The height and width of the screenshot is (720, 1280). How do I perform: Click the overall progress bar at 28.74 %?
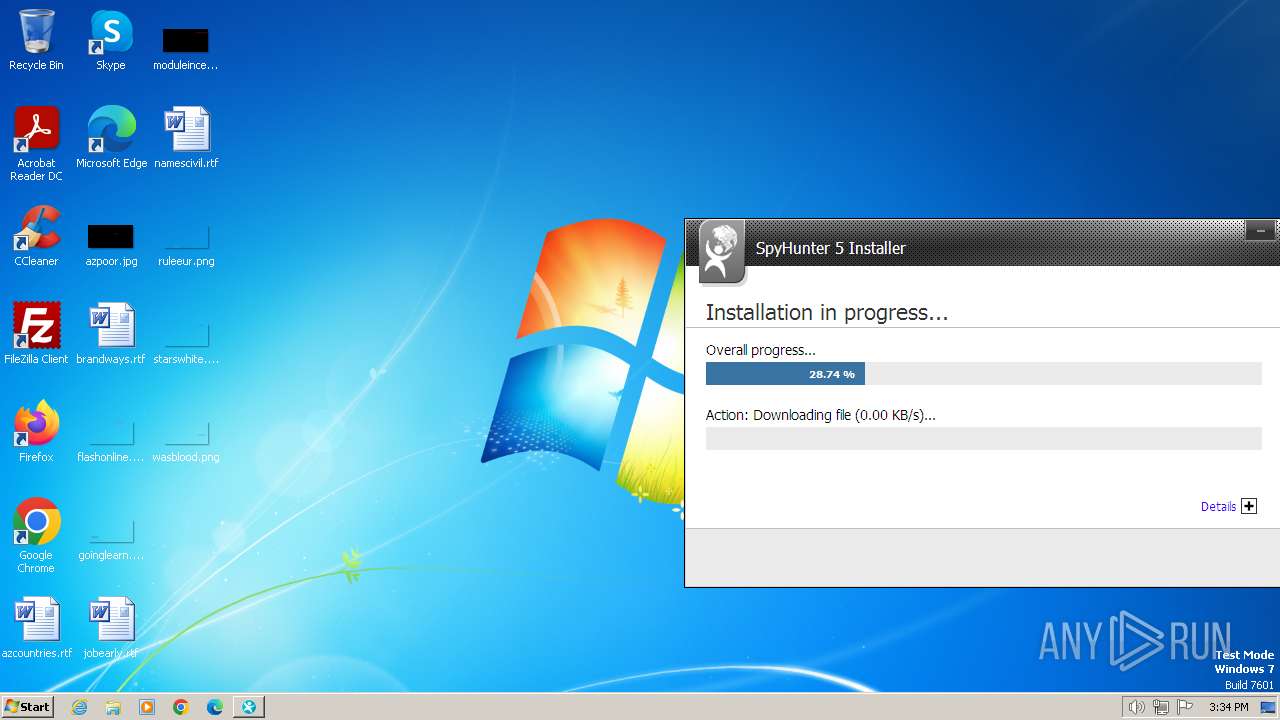coord(984,374)
